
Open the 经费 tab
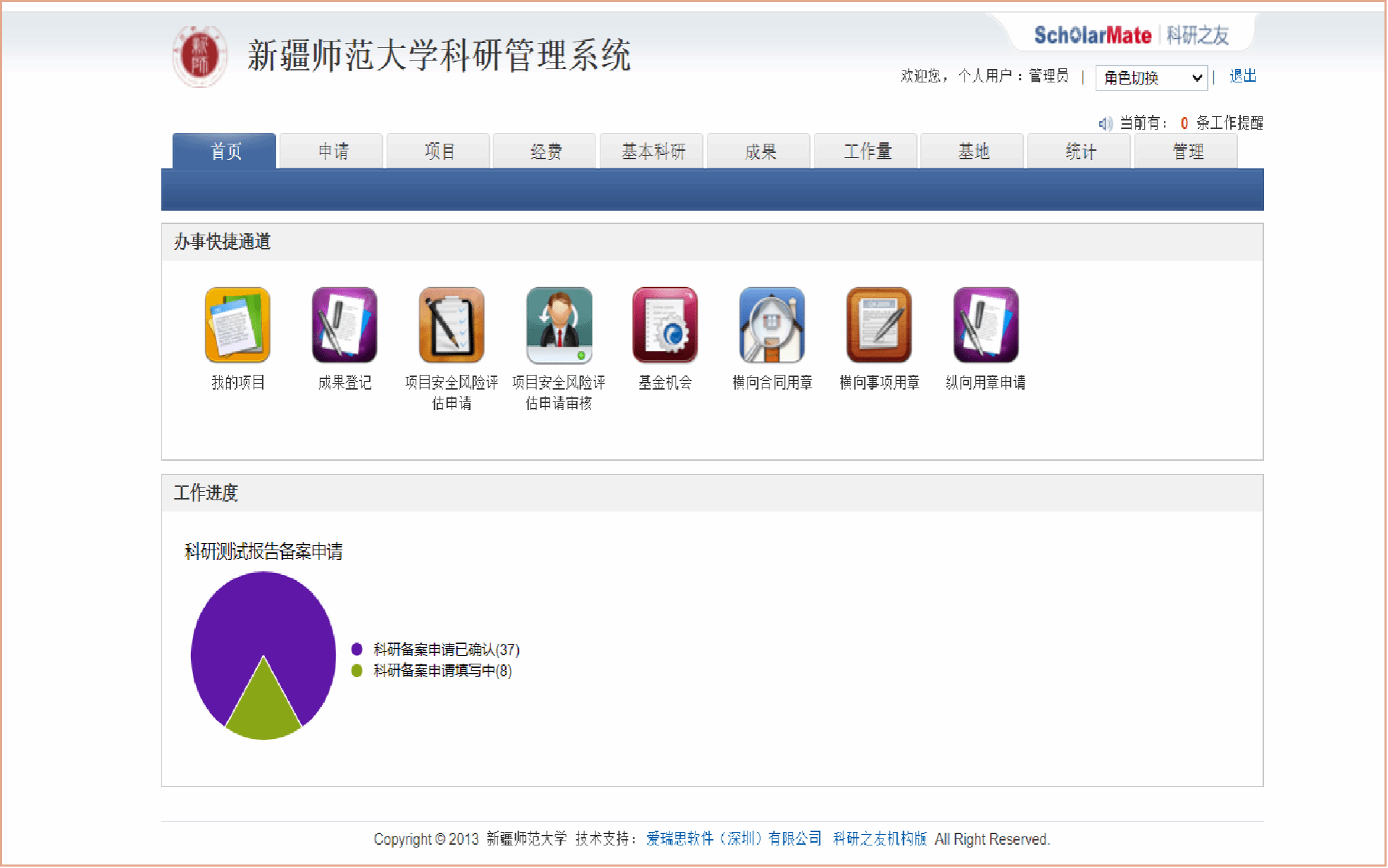[x=546, y=151]
